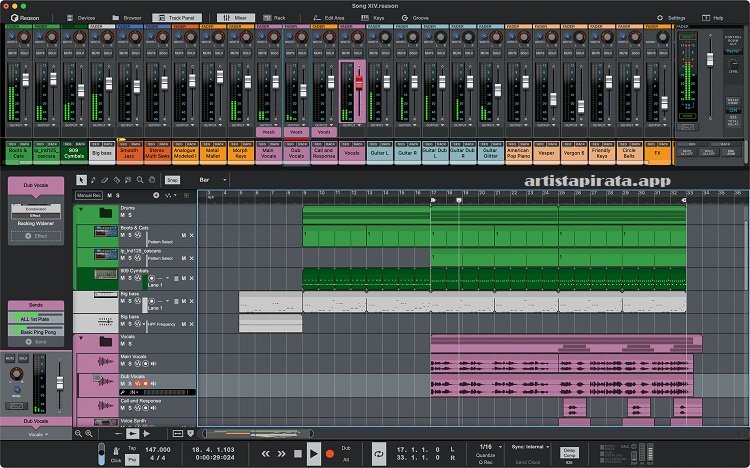Click the add Send button

(x=36, y=342)
